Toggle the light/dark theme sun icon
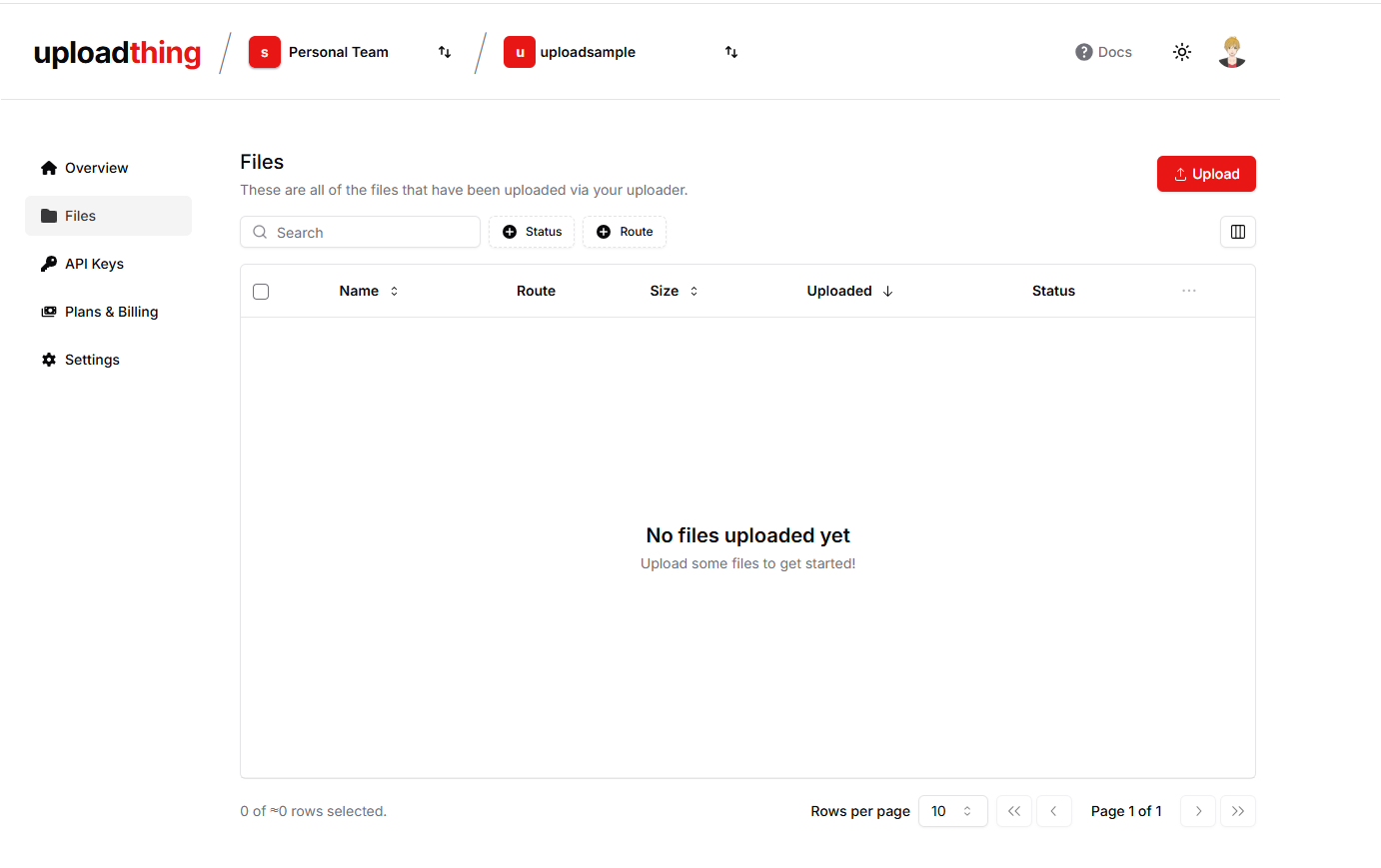1381x868 pixels. (1182, 52)
